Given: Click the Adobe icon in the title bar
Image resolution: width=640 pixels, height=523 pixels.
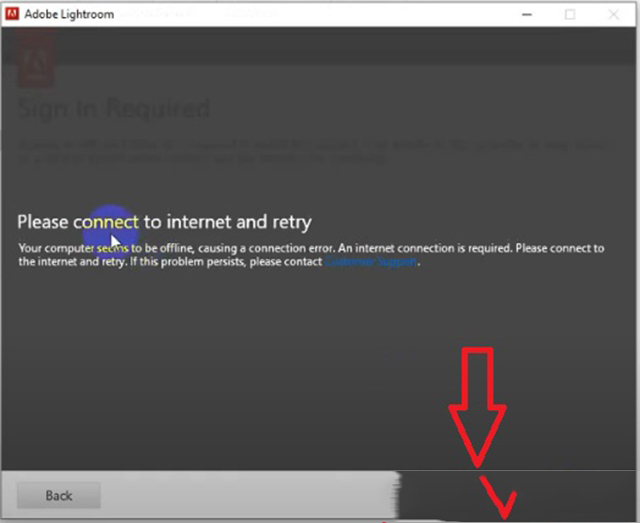Looking at the screenshot, I should tap(12, 14).
